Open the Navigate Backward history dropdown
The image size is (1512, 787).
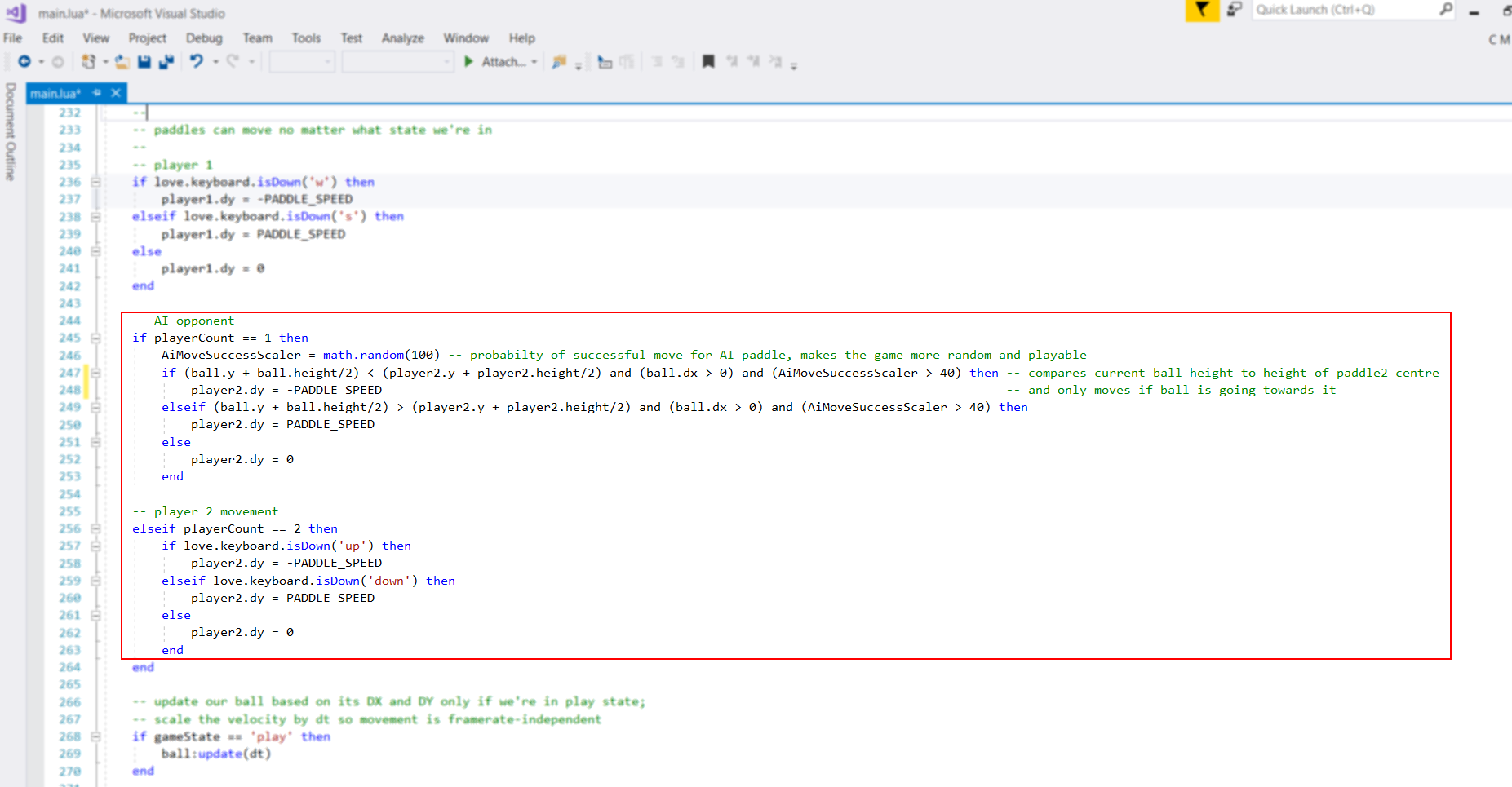tap(42, 62)
